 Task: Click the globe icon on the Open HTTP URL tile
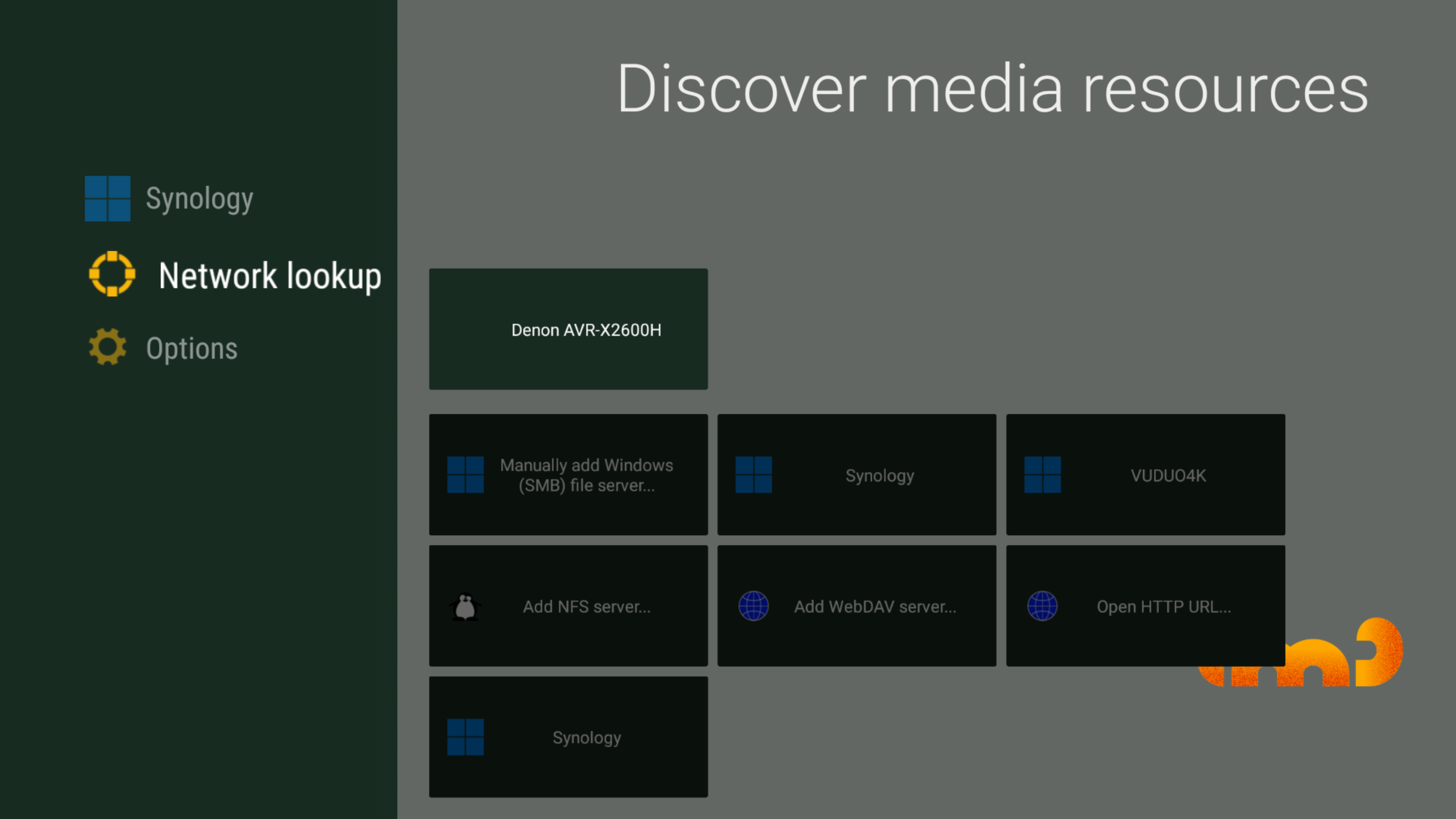point(1042,606)
